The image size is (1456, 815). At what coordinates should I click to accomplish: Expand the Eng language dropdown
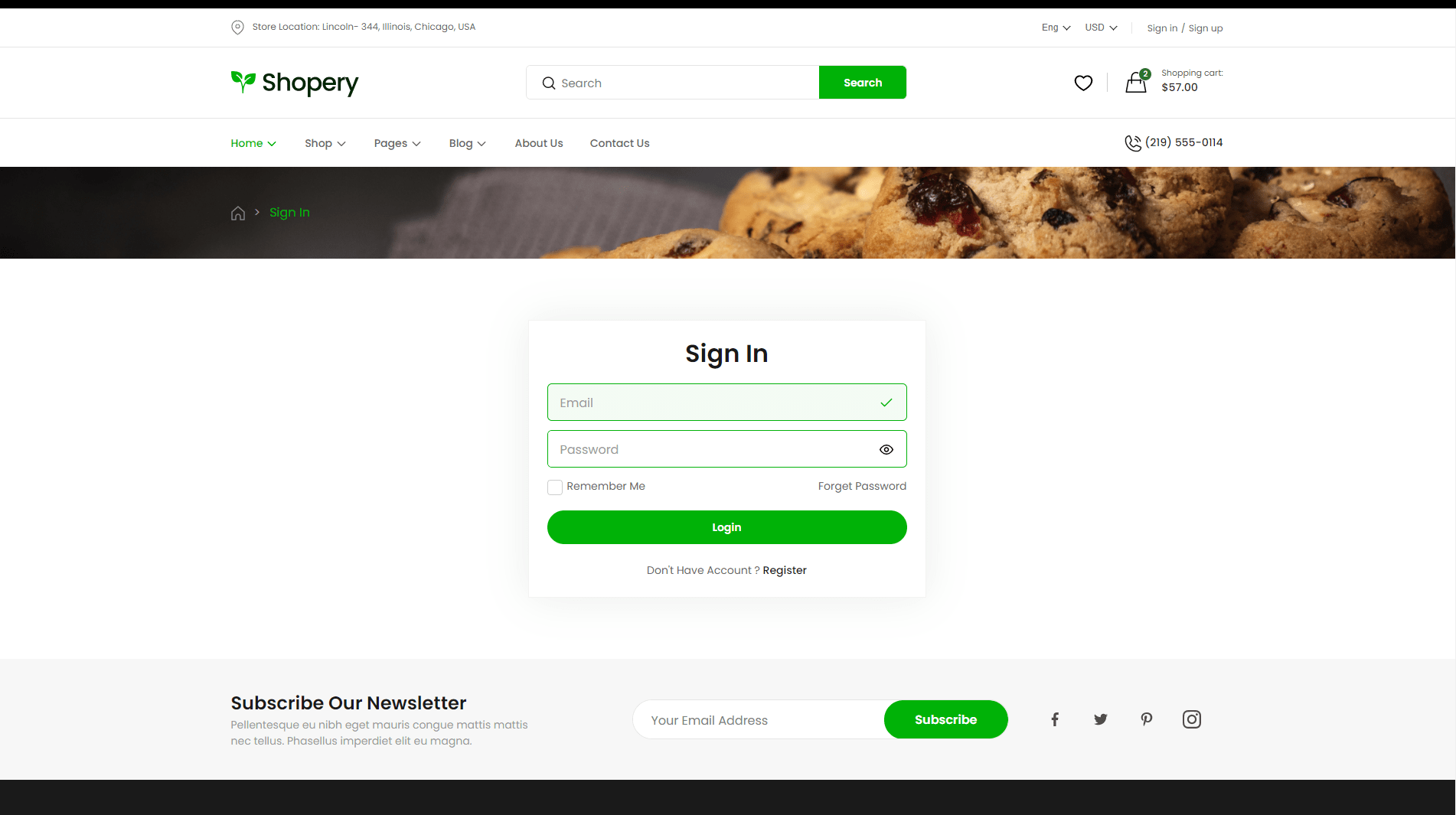pyautogui.click(x=1056, y=28)
